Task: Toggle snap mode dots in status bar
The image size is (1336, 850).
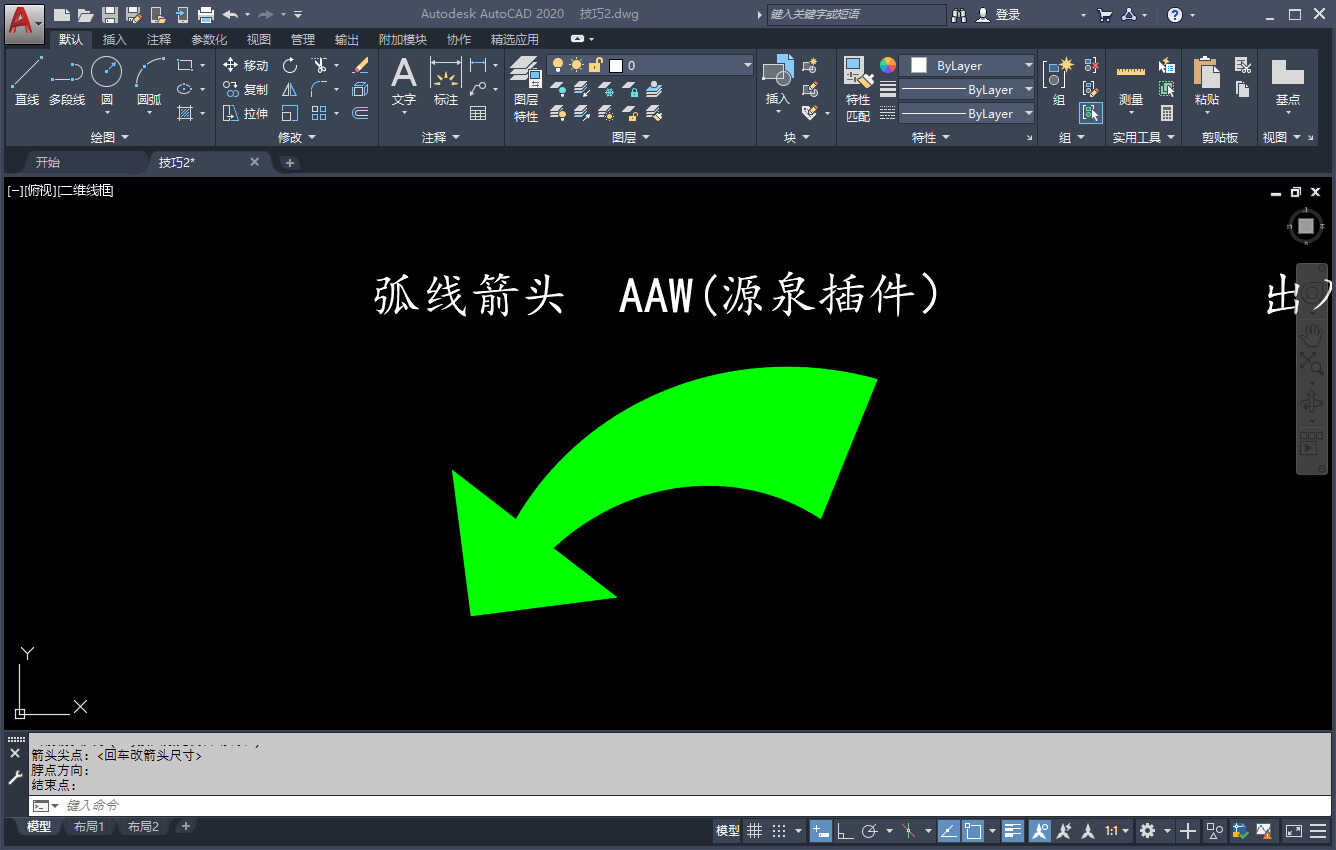Action: [x=779, y=831]
